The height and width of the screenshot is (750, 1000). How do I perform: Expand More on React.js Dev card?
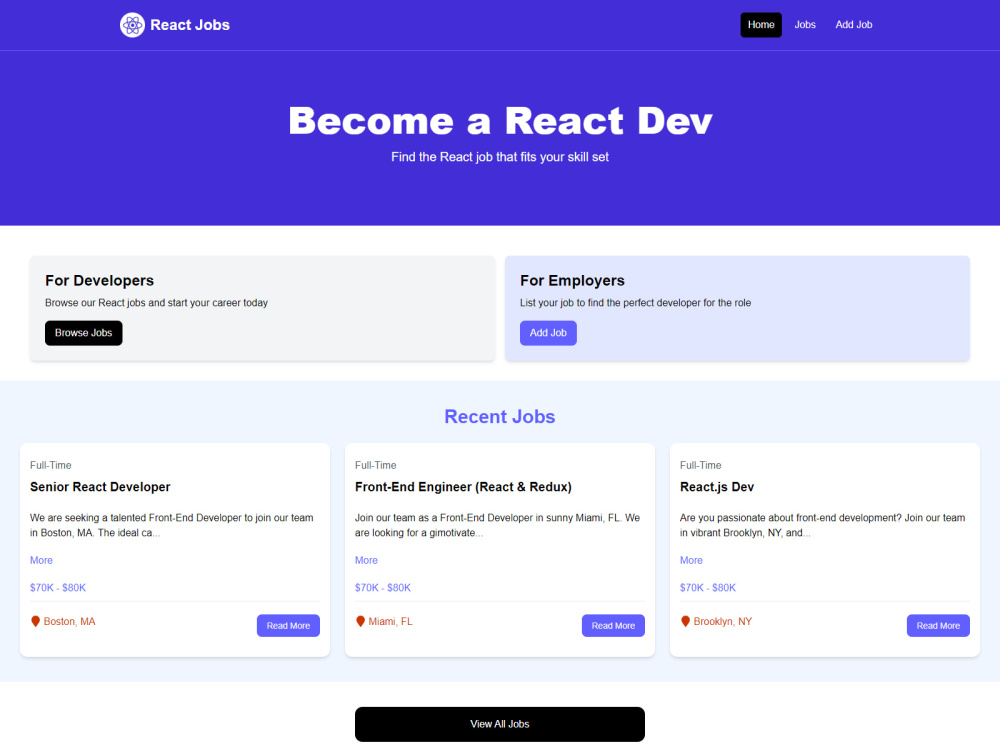point(691,560)
